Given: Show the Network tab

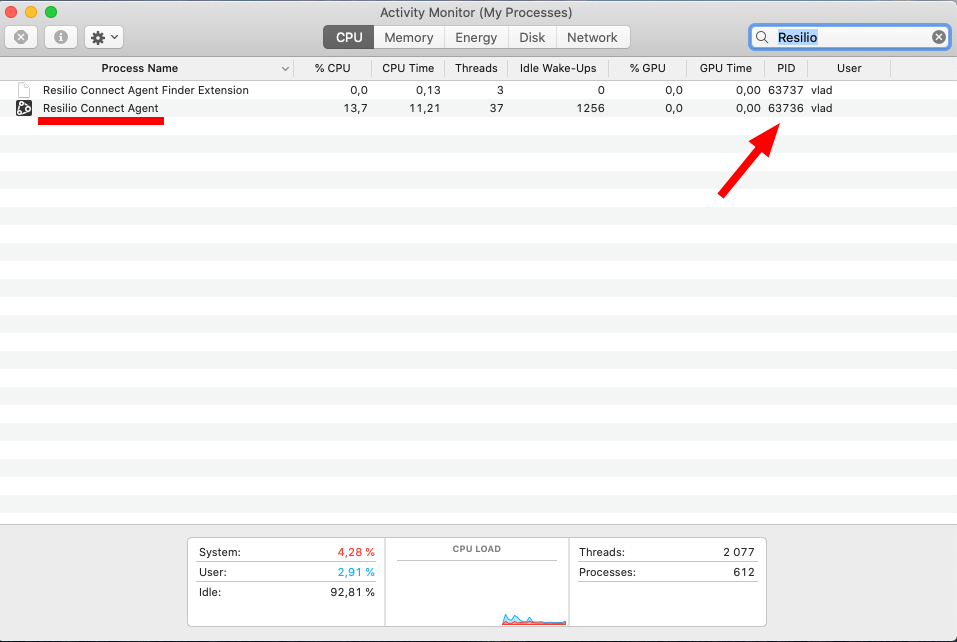Looking at the screenshot, I should (592, 37).
